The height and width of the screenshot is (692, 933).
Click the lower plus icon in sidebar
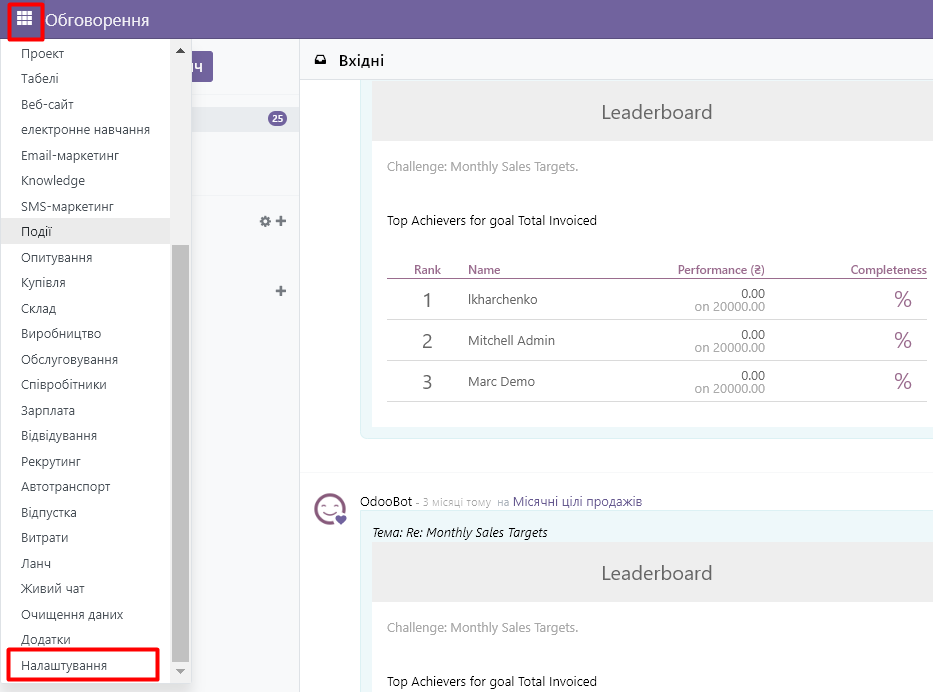pyautogui.click(x=281, y=291)
